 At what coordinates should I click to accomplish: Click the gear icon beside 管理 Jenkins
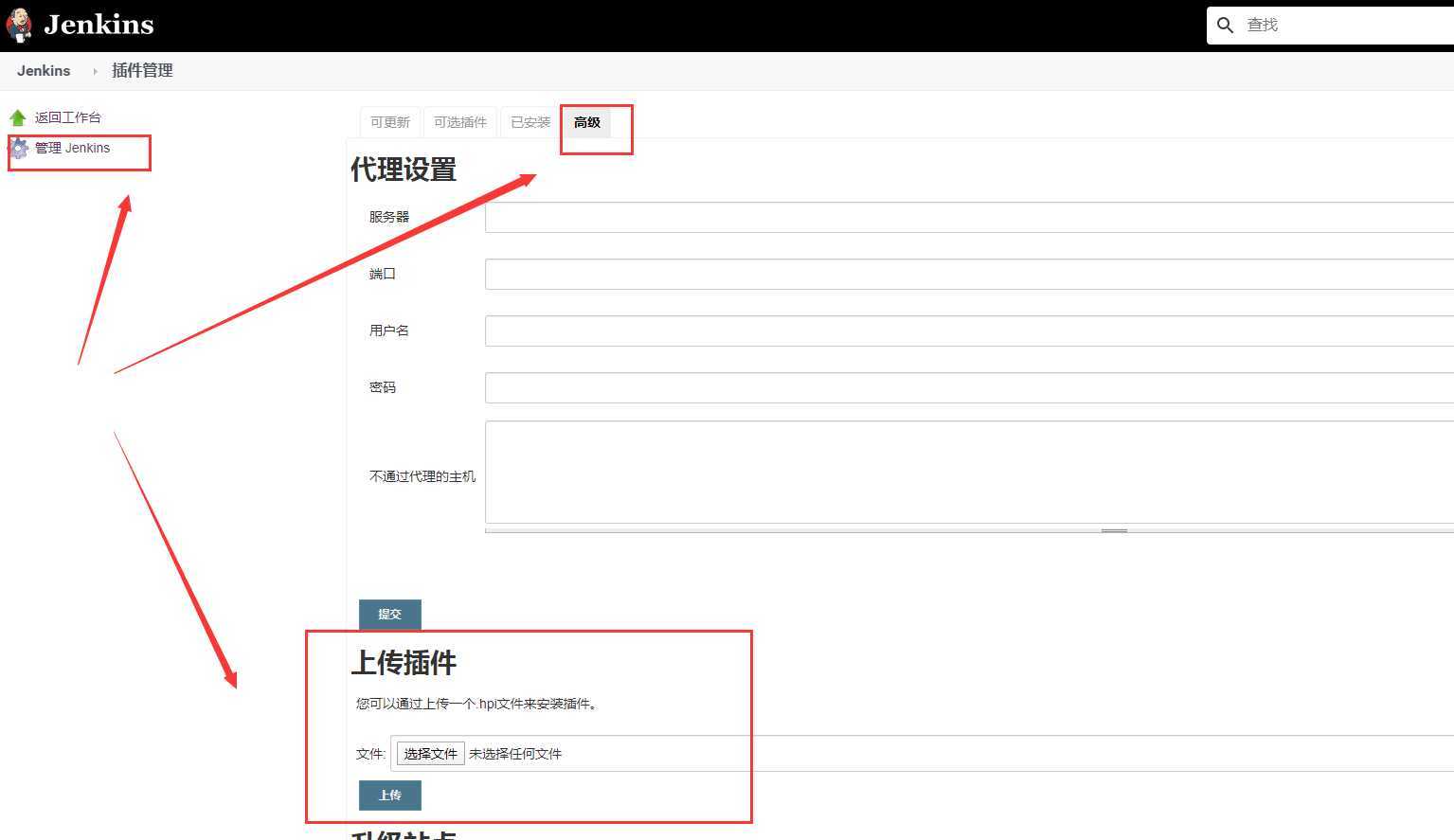pos(18,148)
